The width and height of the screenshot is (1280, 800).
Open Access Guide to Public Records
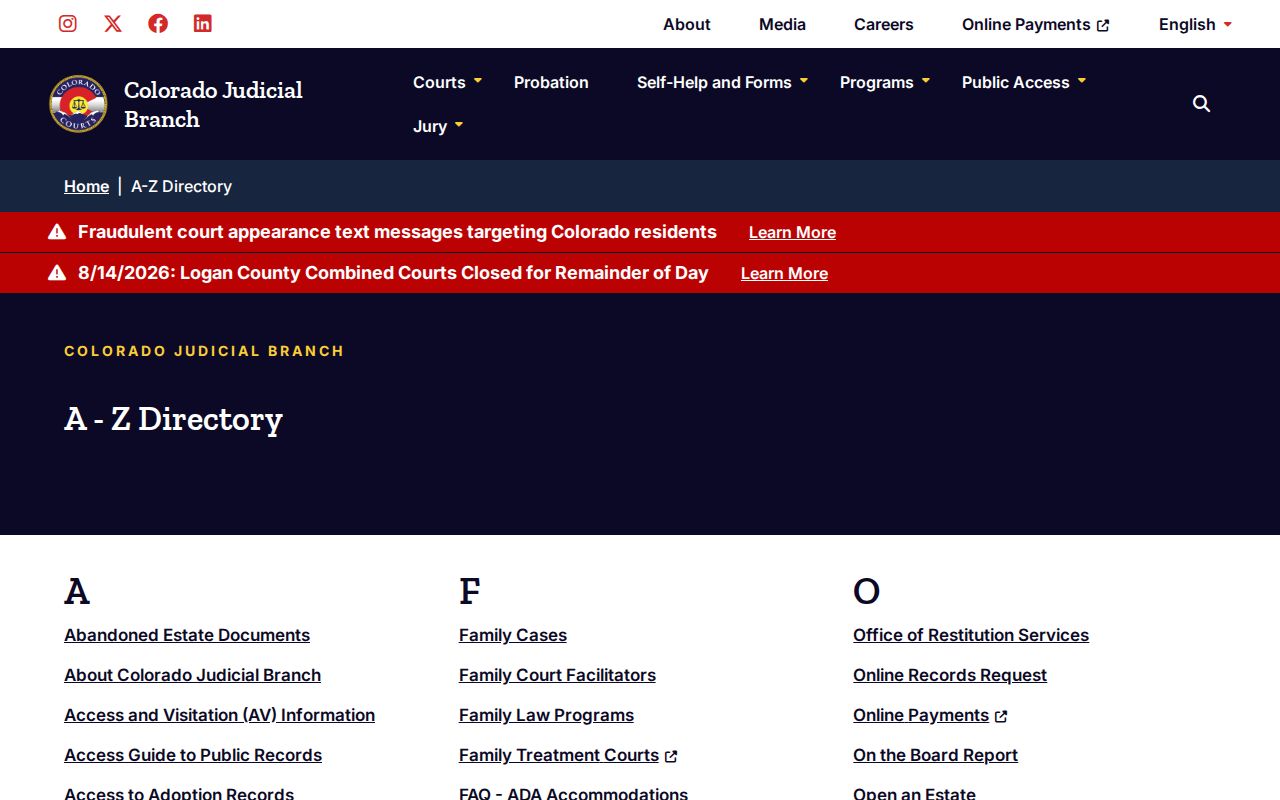193,755
